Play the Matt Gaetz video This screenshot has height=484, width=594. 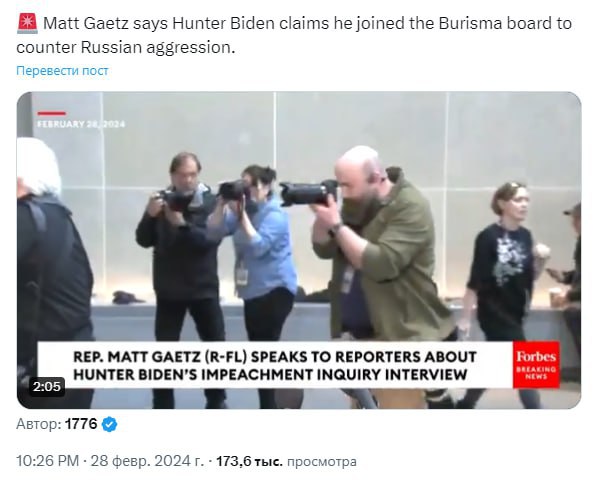(x=299, y=250)
